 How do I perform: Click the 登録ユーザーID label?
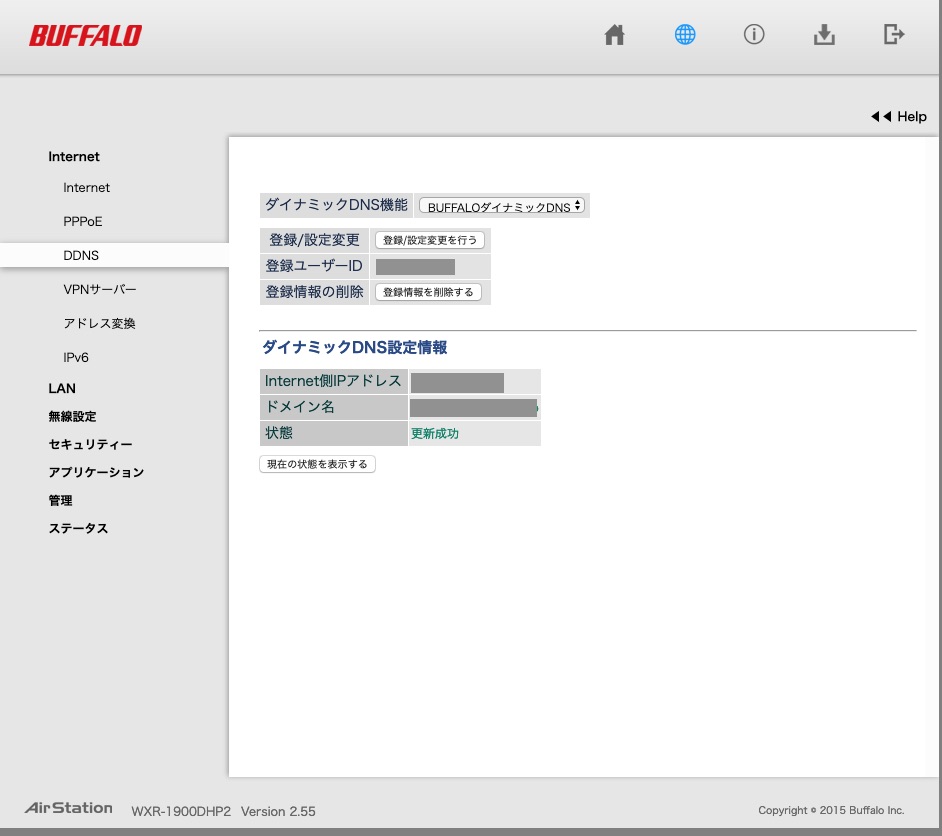pyautogui.click(x=314, y=266)
